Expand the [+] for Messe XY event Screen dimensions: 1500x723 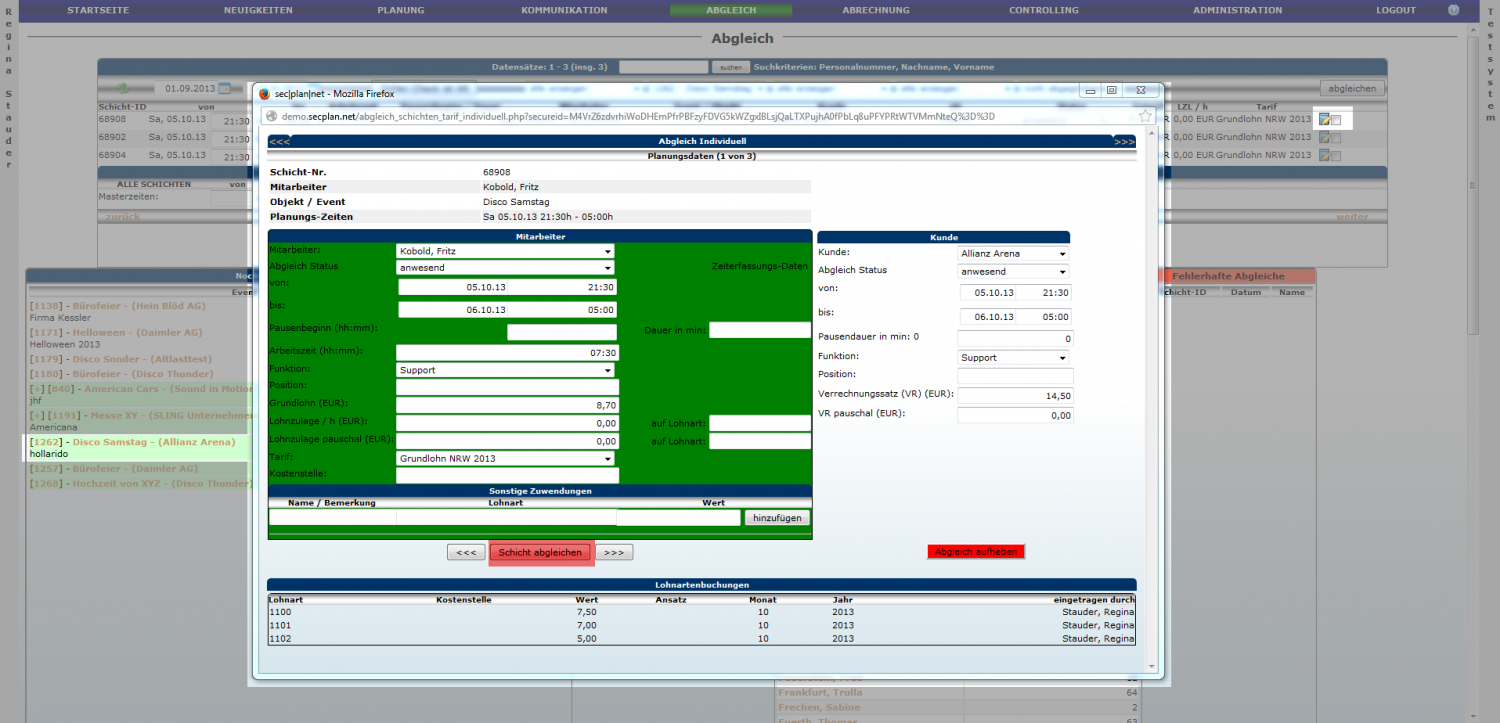[37, 415]
